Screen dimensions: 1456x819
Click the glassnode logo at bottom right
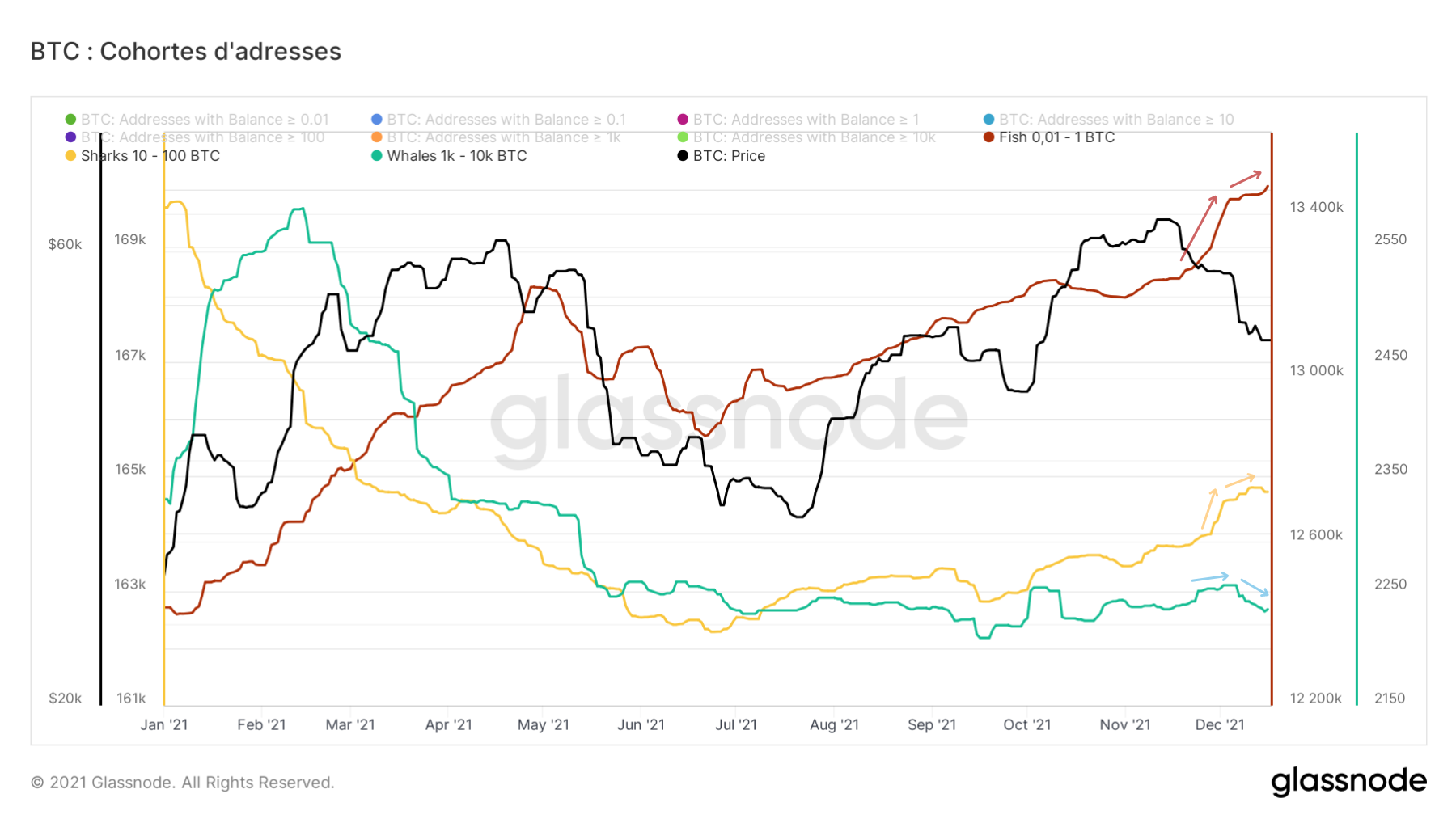[x=1348, y=782]
